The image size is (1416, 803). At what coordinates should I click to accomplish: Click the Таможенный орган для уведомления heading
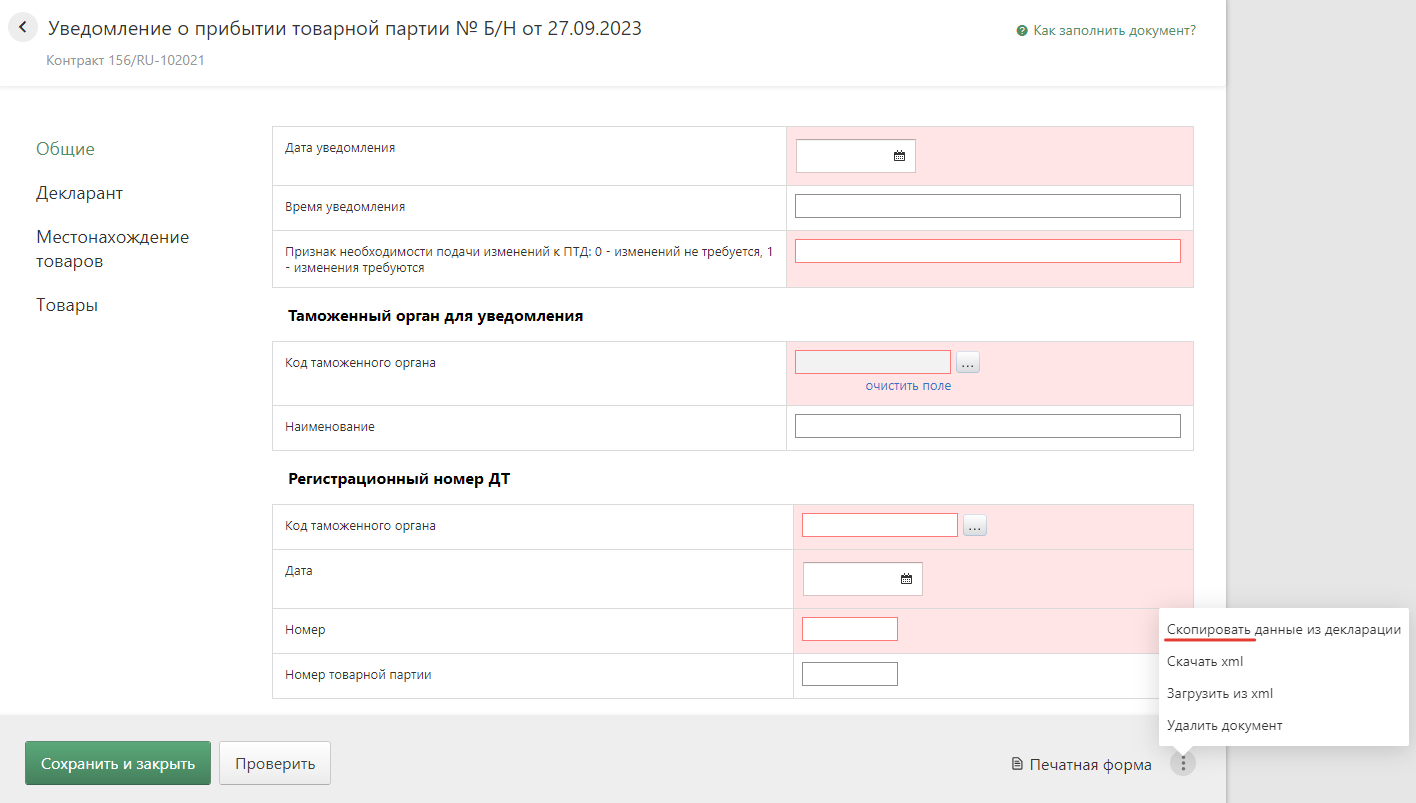[436, 316]
